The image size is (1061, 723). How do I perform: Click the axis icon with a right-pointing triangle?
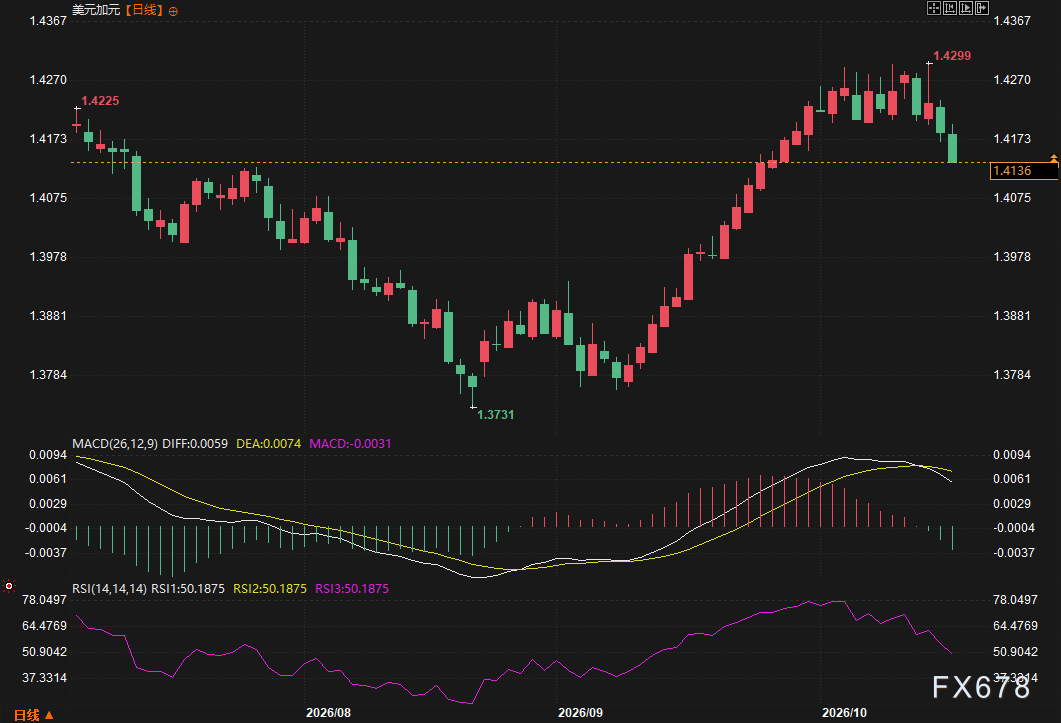pyautogui.click(x=966, y=8)
